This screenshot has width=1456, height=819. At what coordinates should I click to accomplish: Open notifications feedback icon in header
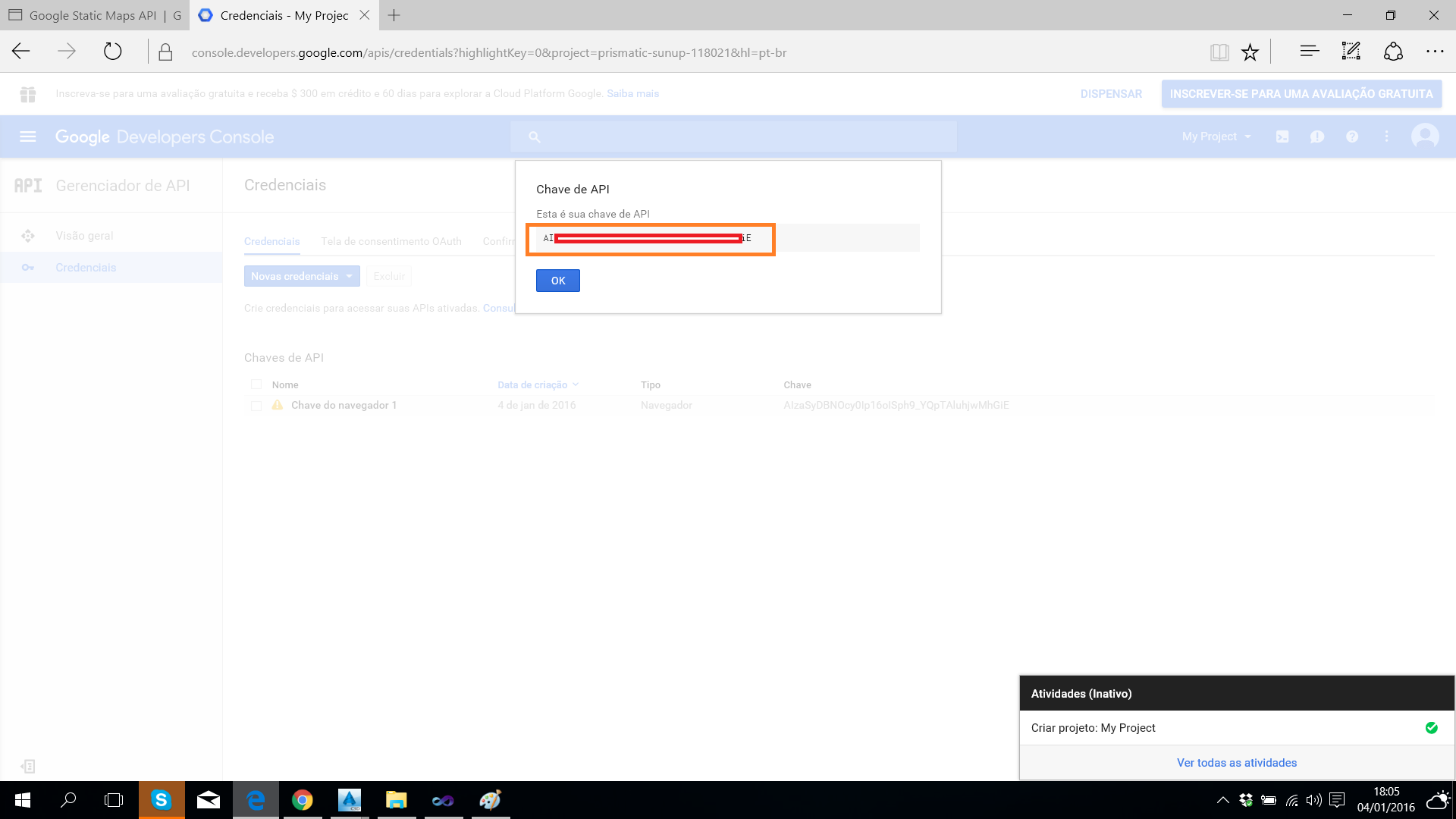point(1317,136)
